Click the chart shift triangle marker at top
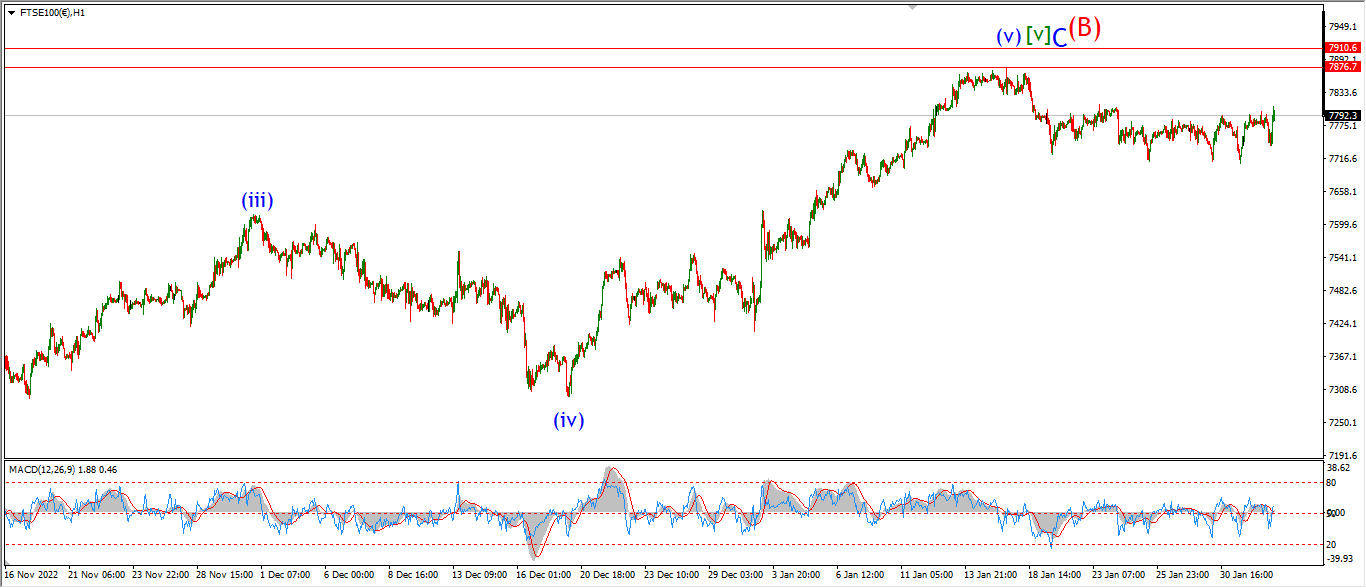Image resolution: width=1366 pixels, height=588 pixels. pyautogui.click(x=911, y=7)
